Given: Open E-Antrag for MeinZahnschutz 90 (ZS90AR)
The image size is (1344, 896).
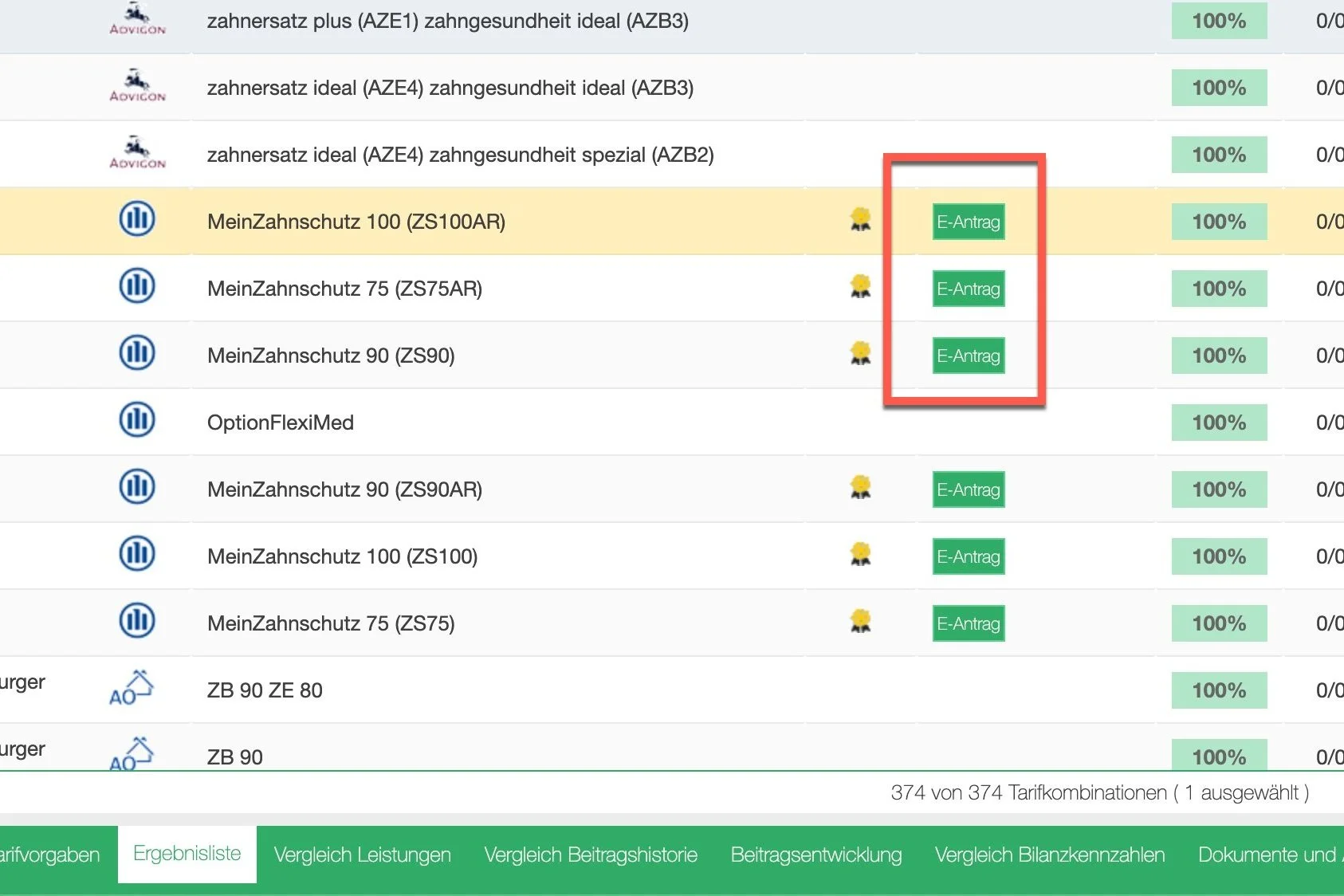Looking at the screenshot, I should 969,489.
